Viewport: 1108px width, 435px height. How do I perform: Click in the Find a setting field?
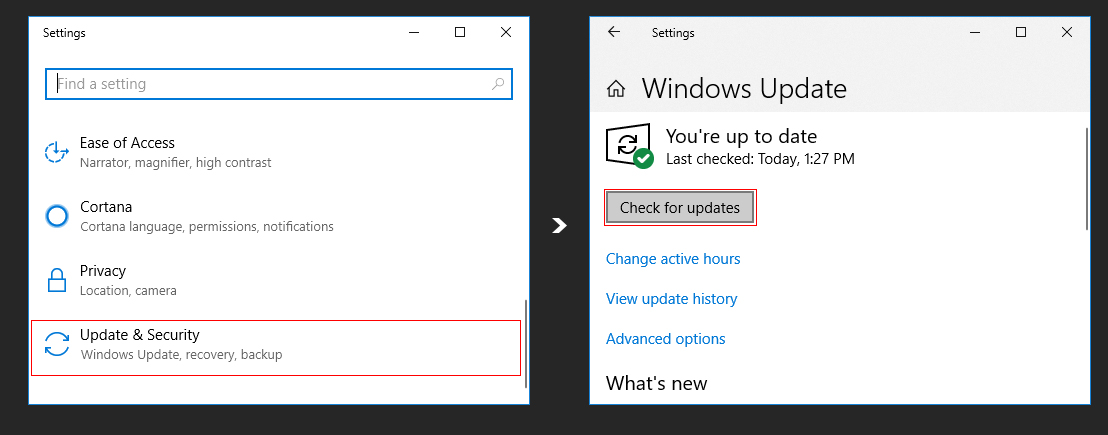point(278,83)
